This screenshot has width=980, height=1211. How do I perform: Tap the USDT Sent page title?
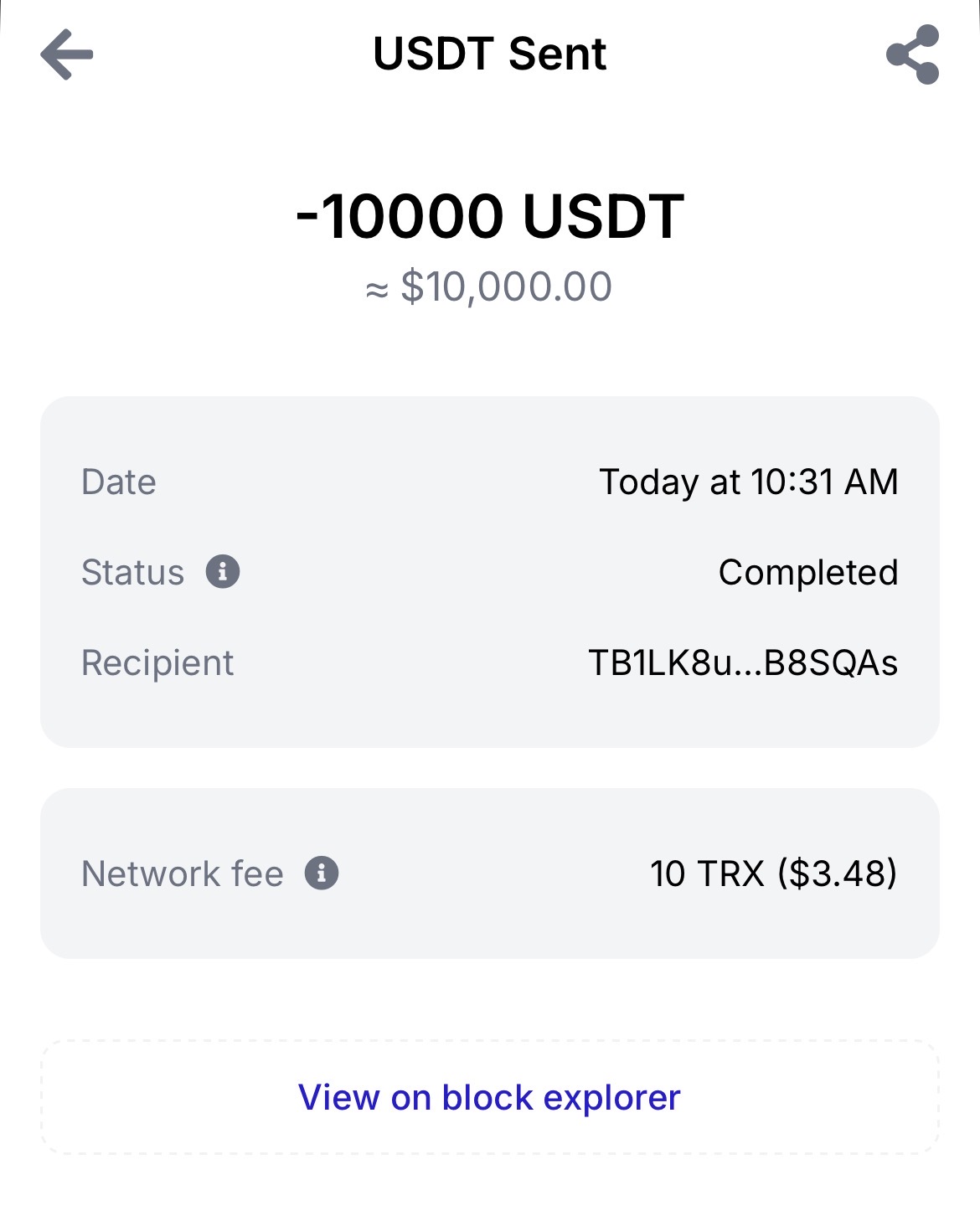coord(489,54)
